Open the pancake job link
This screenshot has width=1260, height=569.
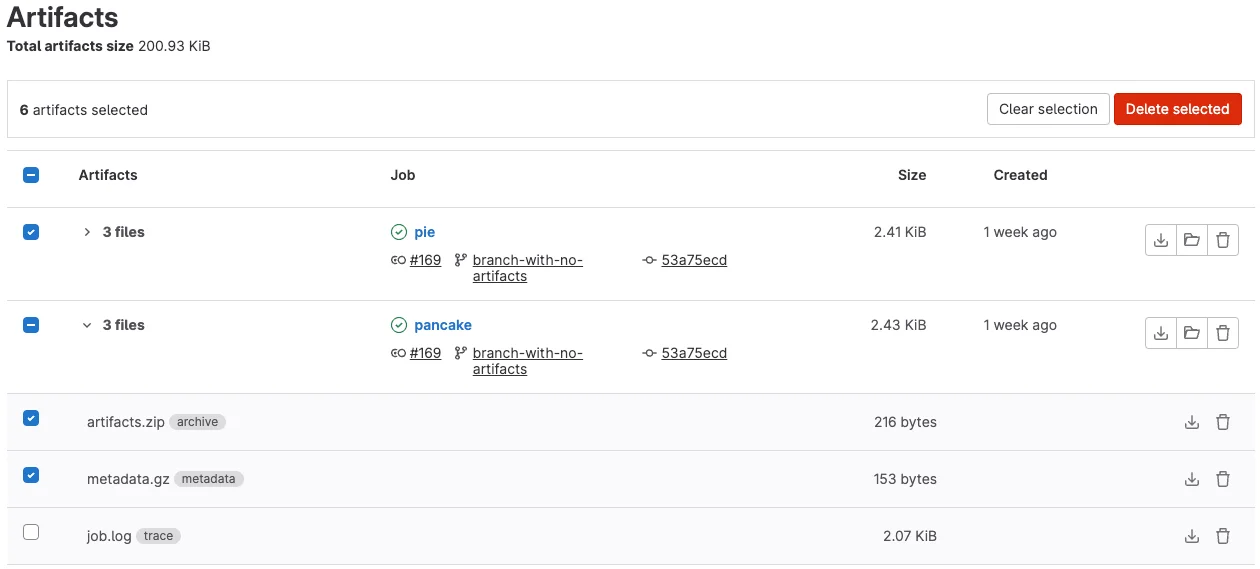coord(442,325)
